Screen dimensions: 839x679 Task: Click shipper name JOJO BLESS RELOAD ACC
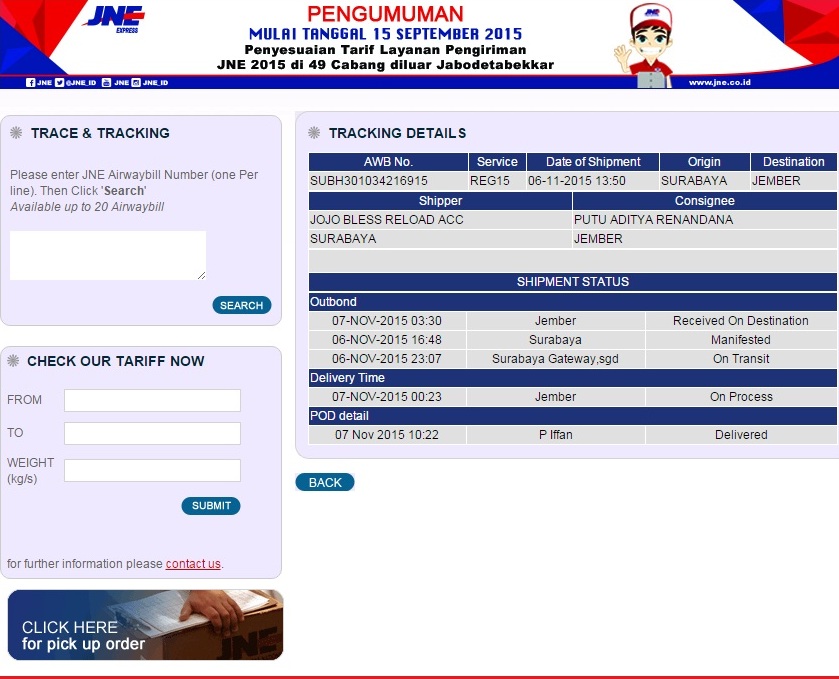click(x=387, y=219)
